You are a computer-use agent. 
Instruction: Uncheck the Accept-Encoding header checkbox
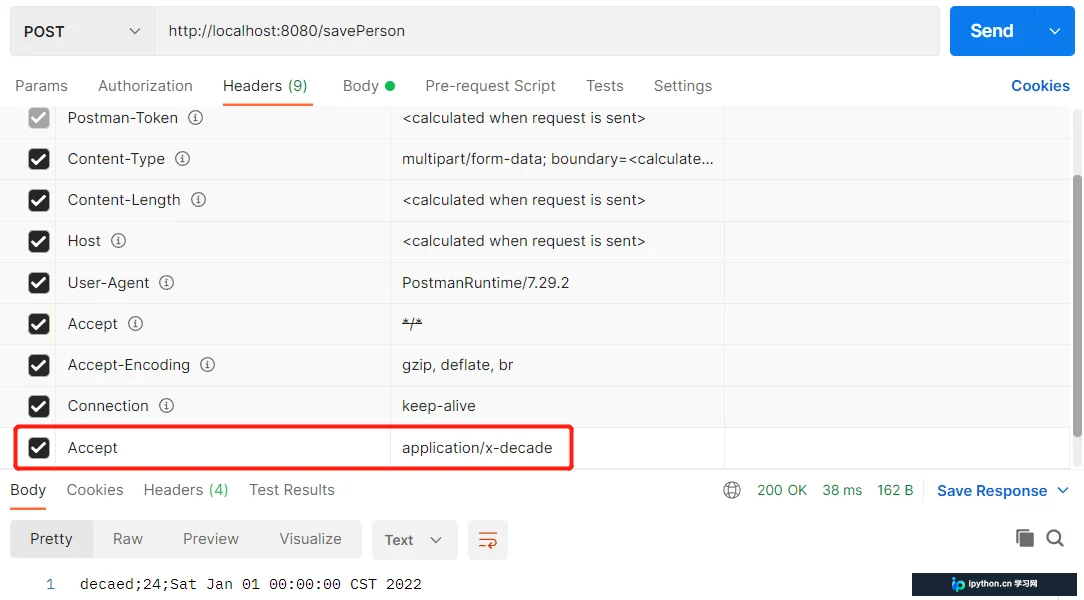39,365
